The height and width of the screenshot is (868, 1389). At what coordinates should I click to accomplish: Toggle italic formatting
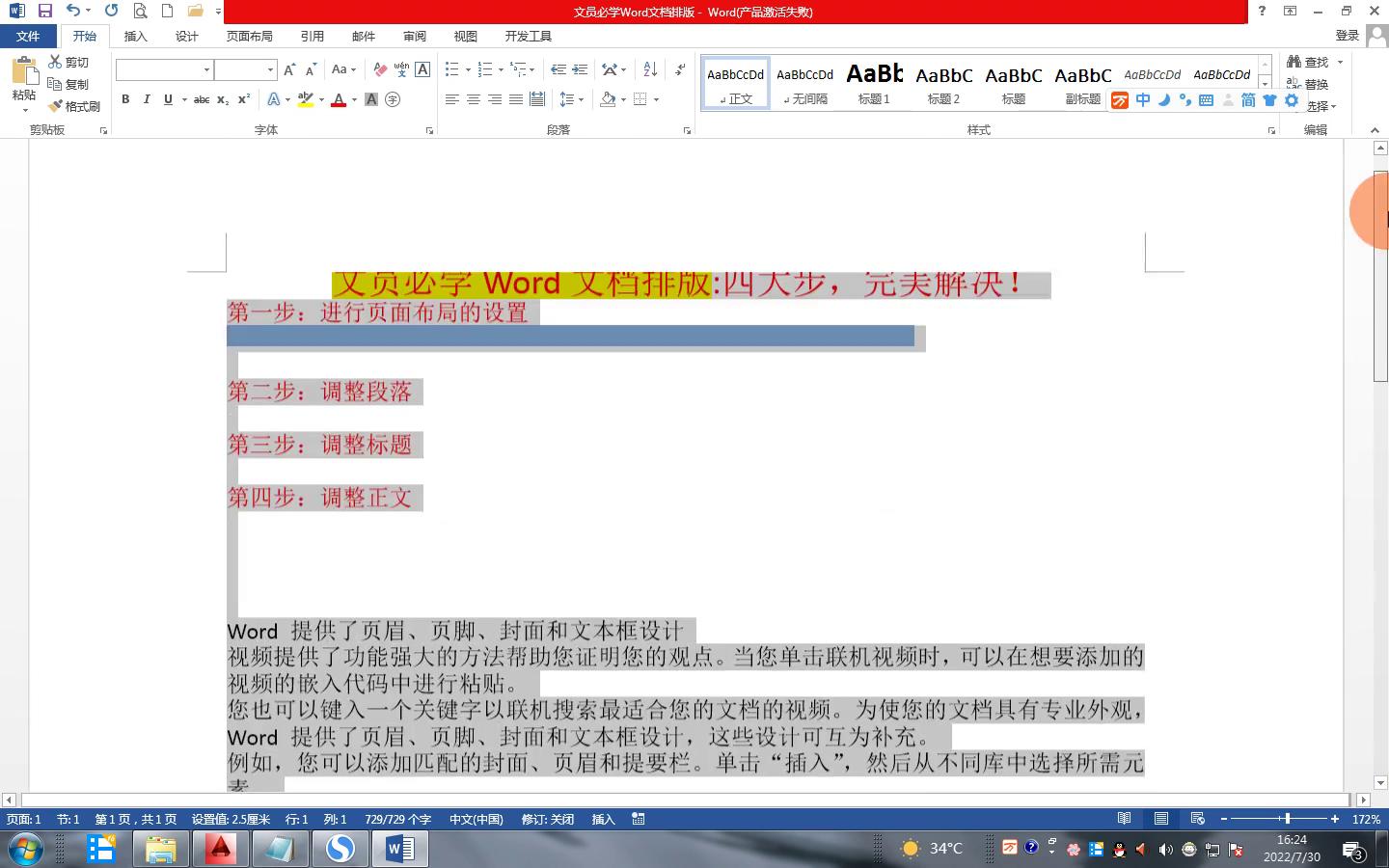147,99
